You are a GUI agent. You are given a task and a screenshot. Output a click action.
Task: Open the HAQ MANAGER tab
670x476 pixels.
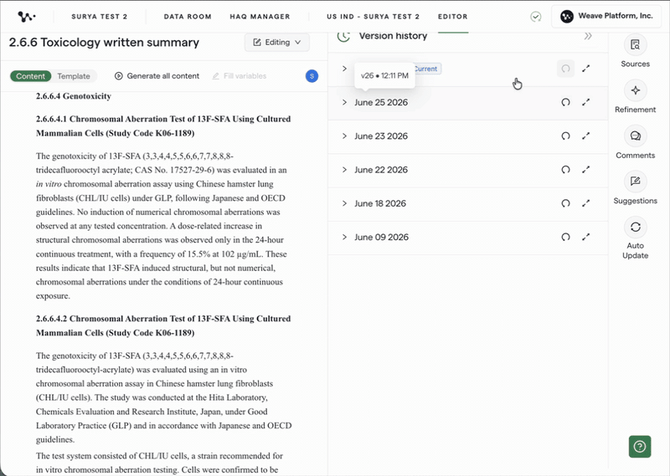coord(260,17)
